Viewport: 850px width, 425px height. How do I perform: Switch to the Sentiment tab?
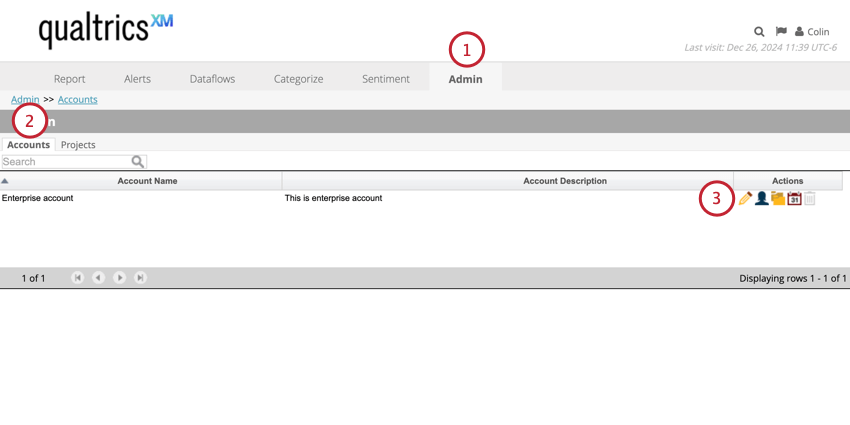tap(385, 79)
